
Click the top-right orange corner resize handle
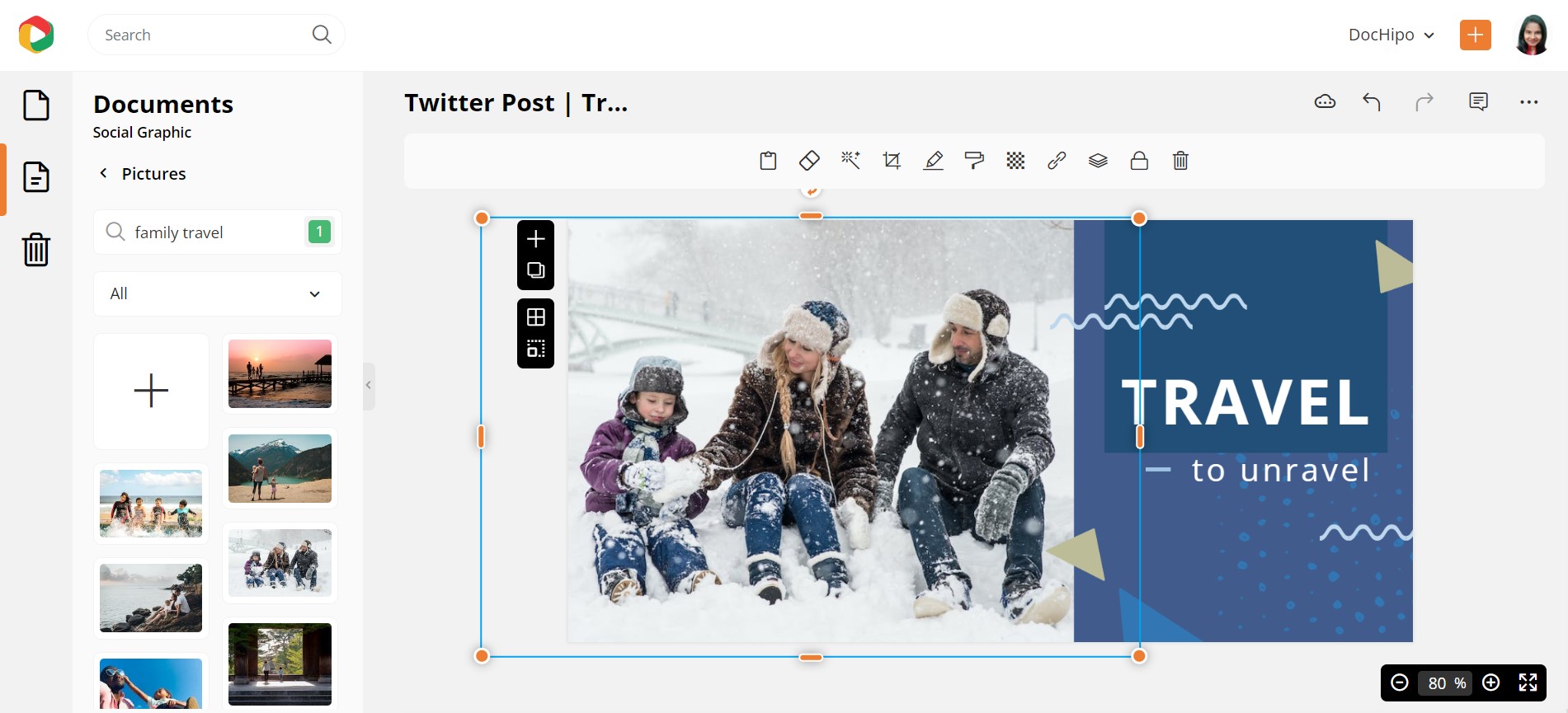(1139, 218)
